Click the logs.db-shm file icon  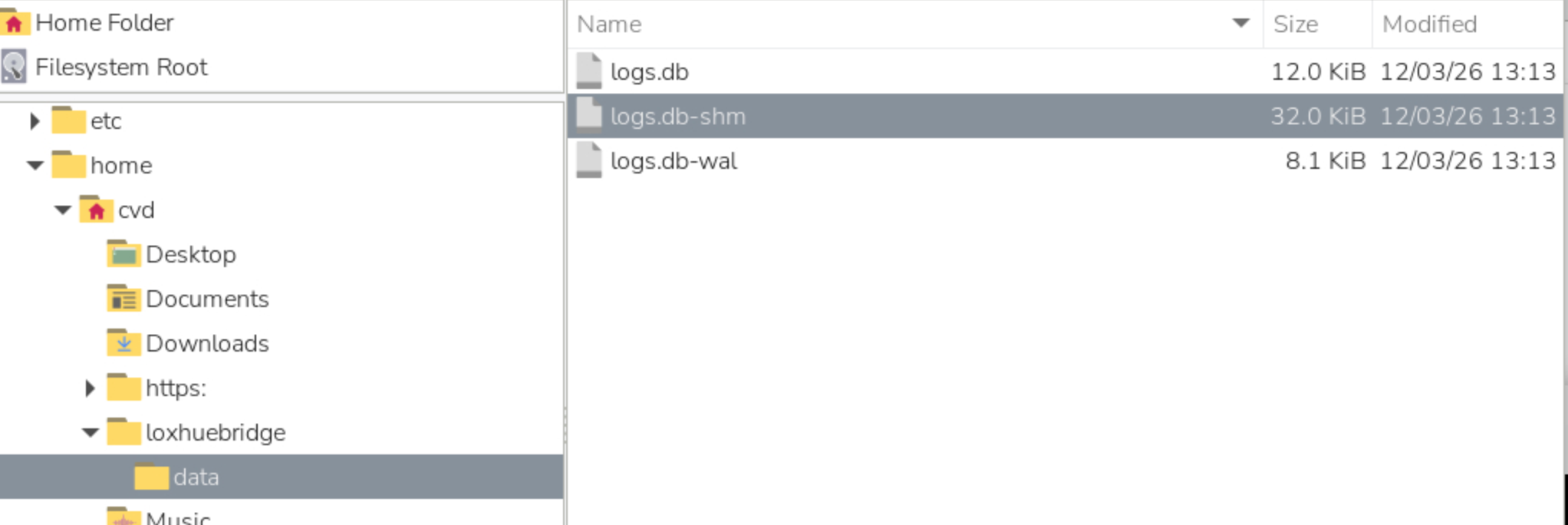(x=589, y=116)
